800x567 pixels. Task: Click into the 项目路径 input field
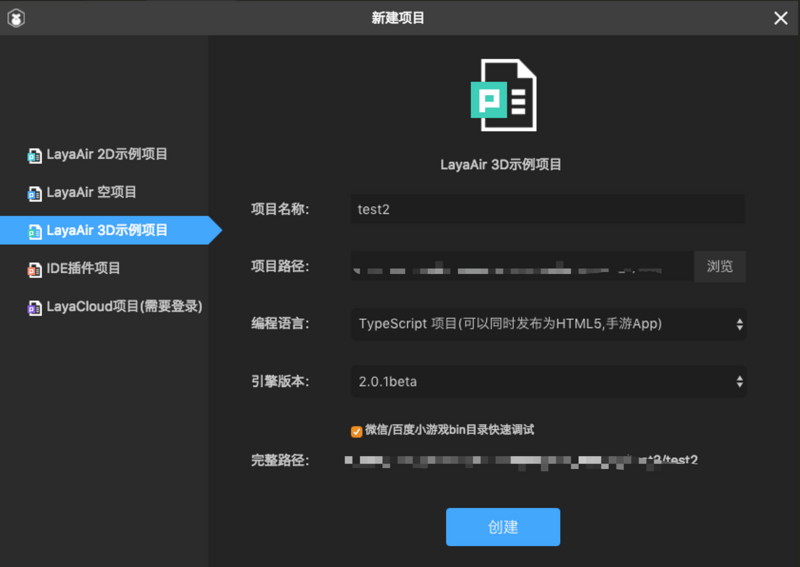click(522, 266)
